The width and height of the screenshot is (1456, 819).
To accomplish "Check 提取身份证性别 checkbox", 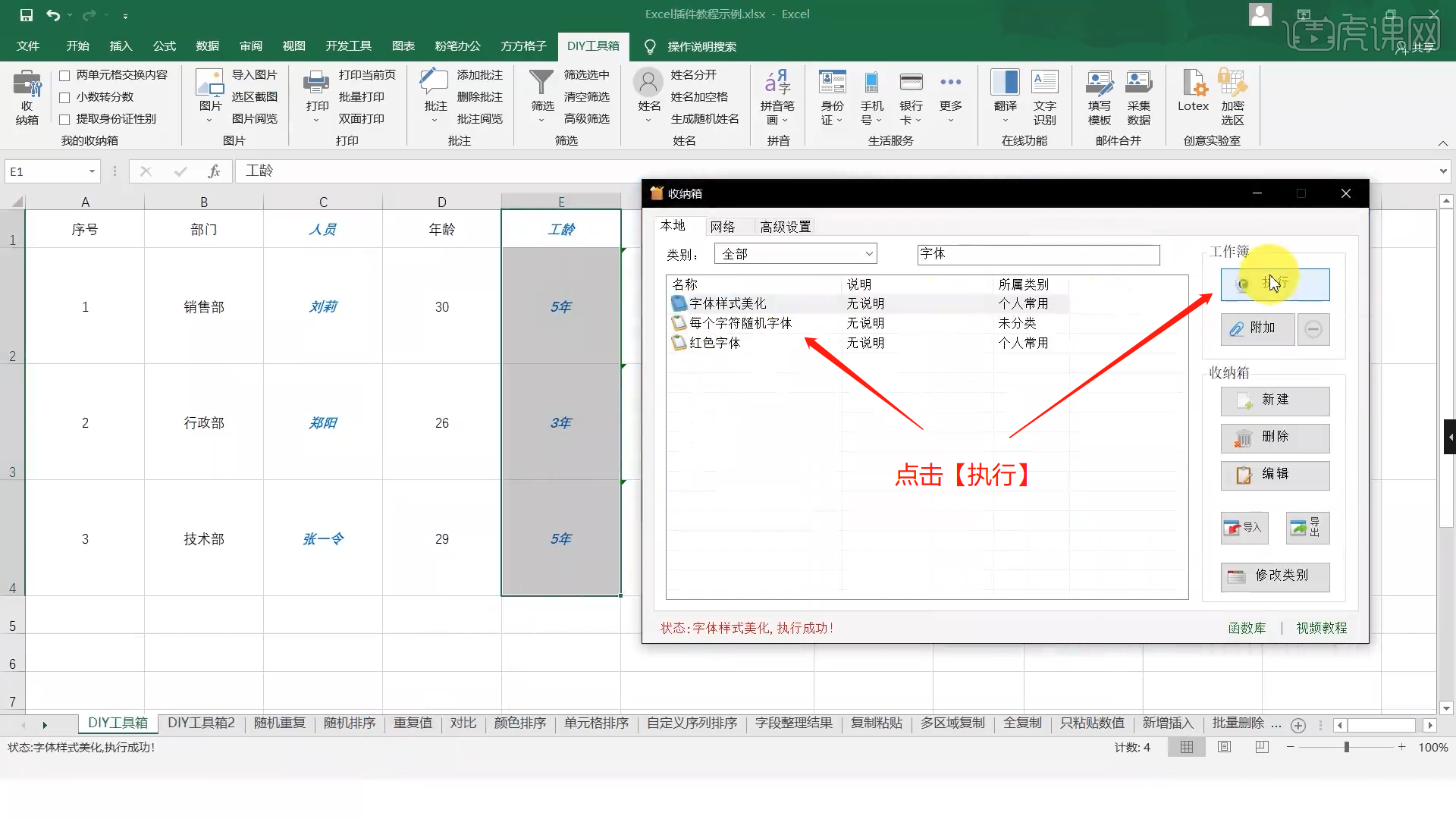I will pyautogui.click(x=64, y=119).
